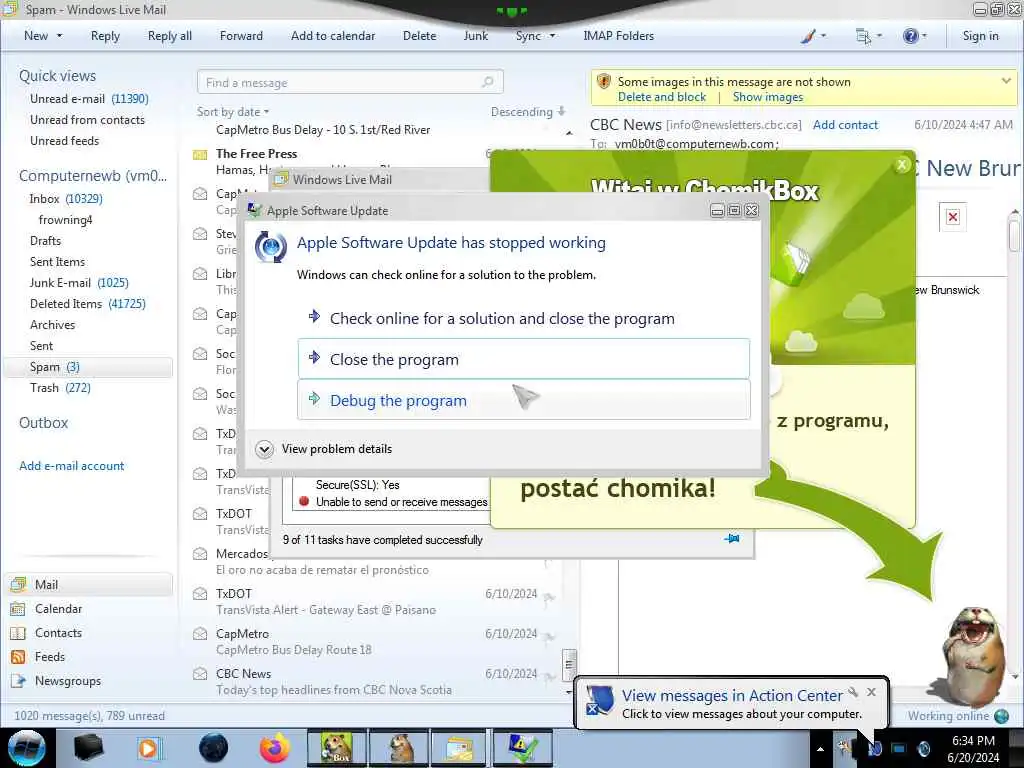Screen dimensions: 1024x768
Task: Choose Debug the program option
Action: 524,400
